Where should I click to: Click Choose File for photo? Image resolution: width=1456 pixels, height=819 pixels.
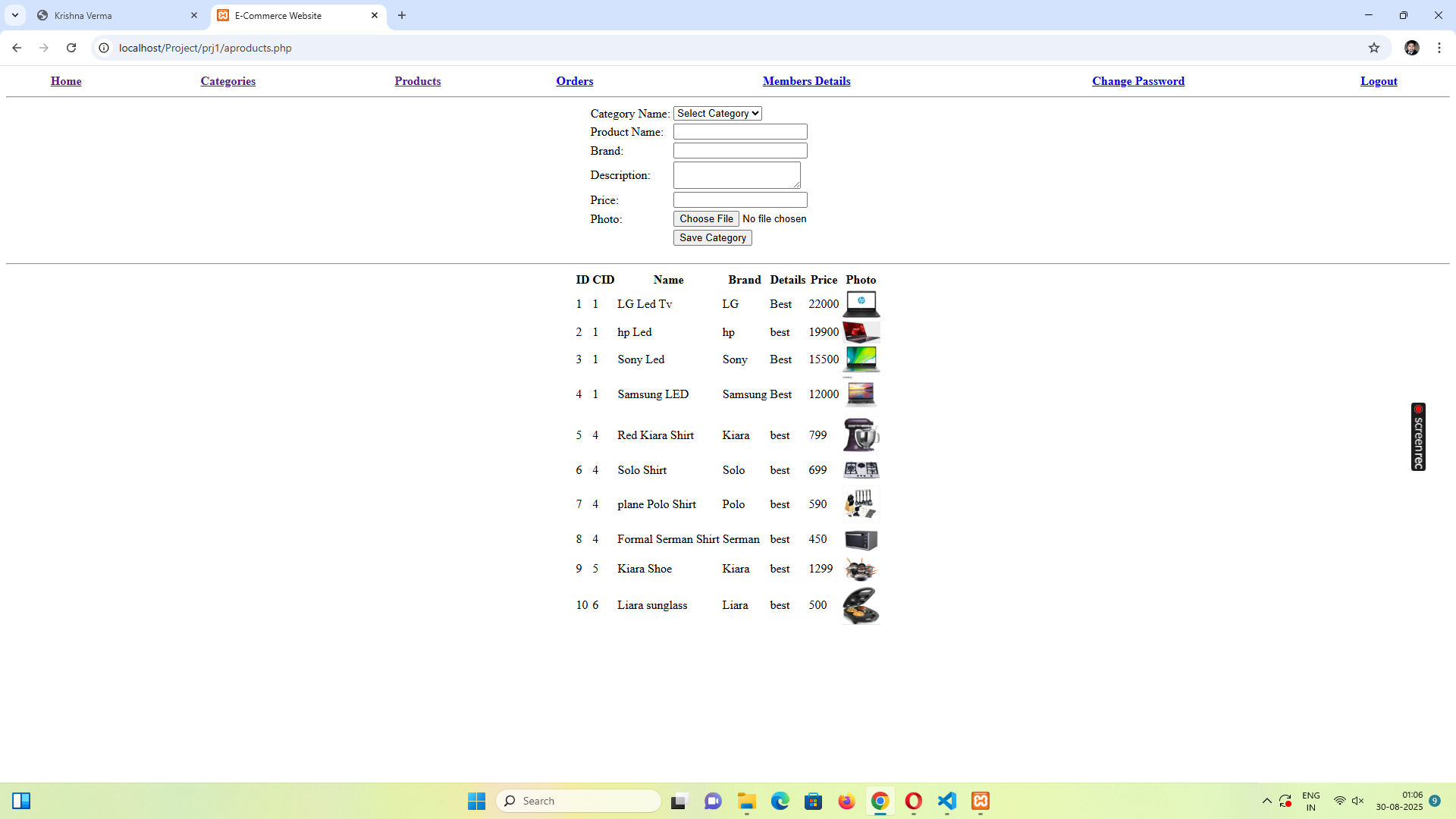(706, 218)
